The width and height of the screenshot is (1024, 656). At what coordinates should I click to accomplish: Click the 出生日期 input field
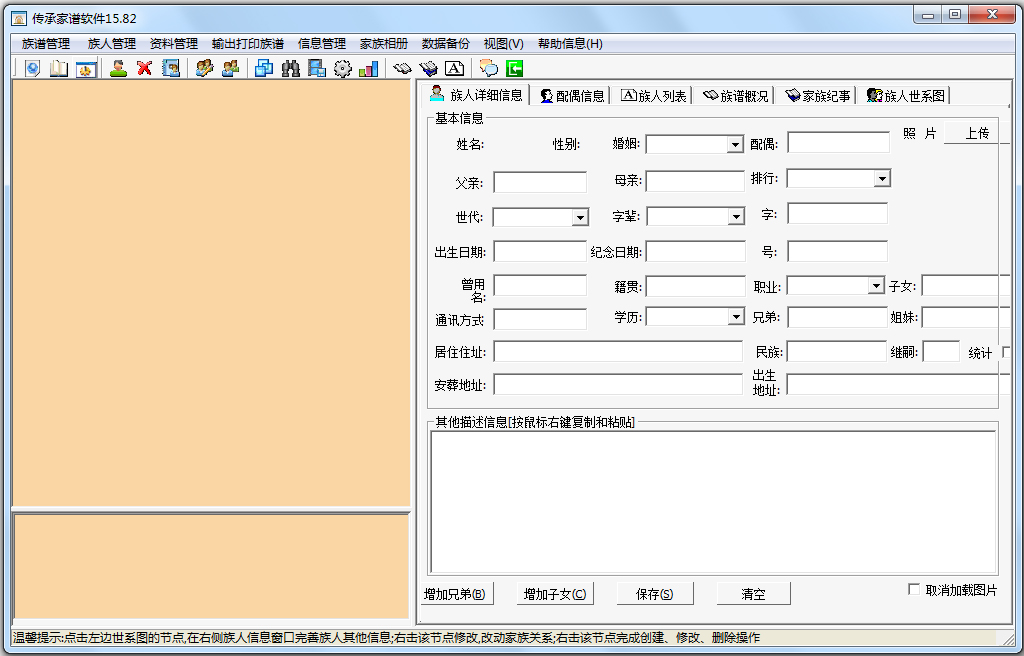[540, 252]
